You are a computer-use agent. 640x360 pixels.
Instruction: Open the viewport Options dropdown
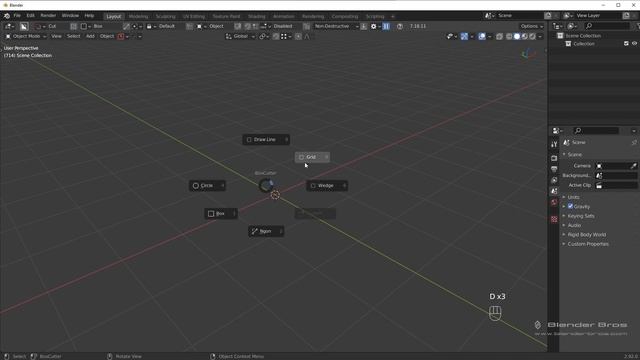tap(532, 26)
